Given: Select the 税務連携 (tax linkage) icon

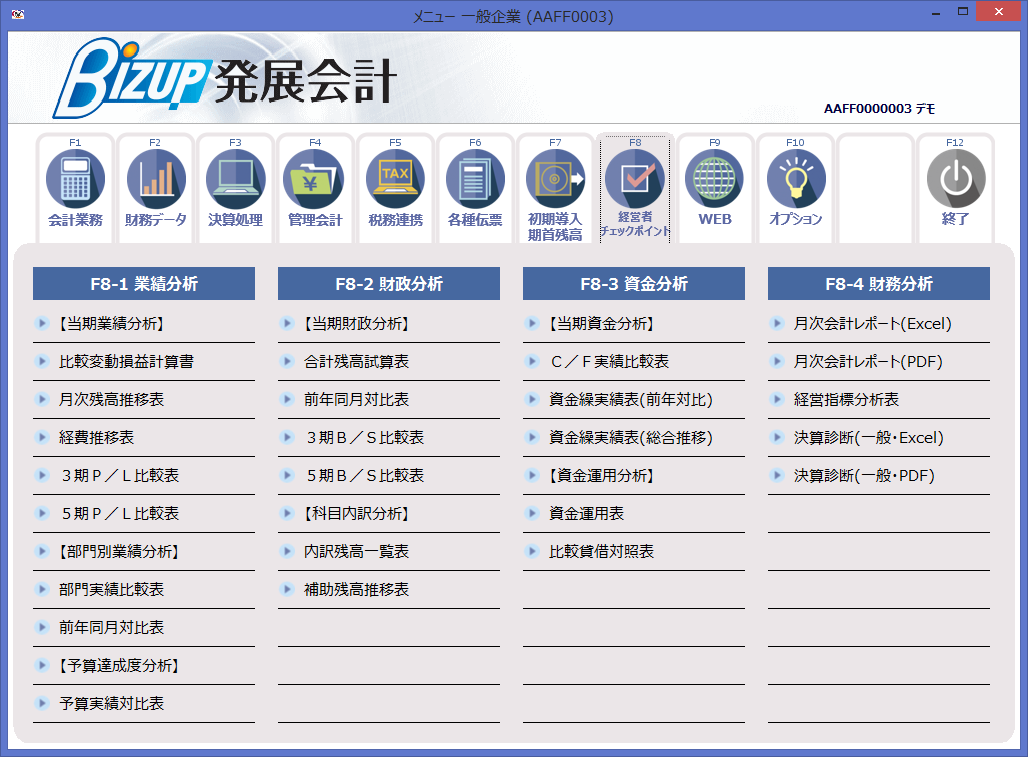Looking at the screenshot, I should (395, 188).
